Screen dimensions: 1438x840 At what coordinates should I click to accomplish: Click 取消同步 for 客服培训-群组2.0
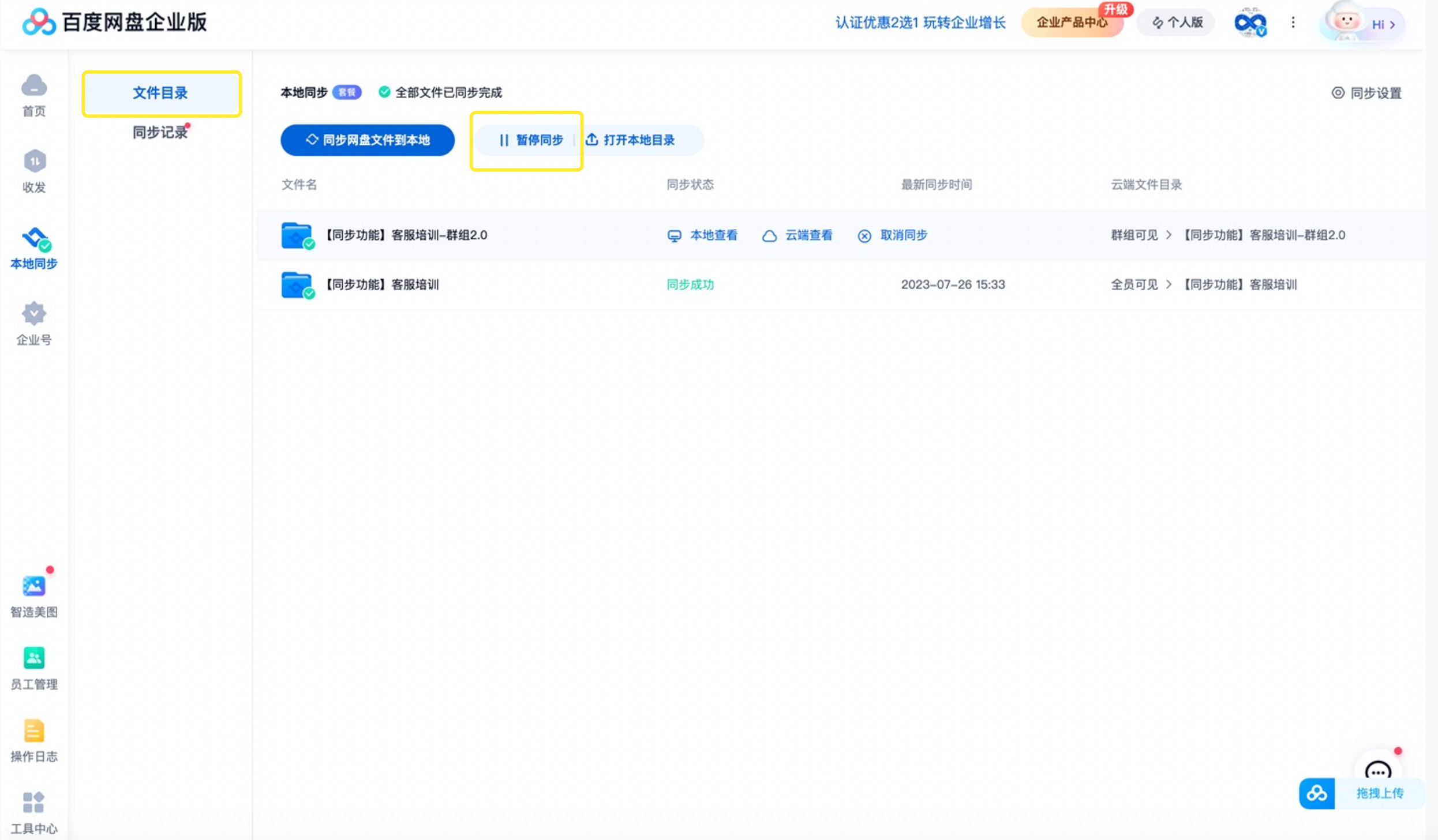click(x=892, y=235)
